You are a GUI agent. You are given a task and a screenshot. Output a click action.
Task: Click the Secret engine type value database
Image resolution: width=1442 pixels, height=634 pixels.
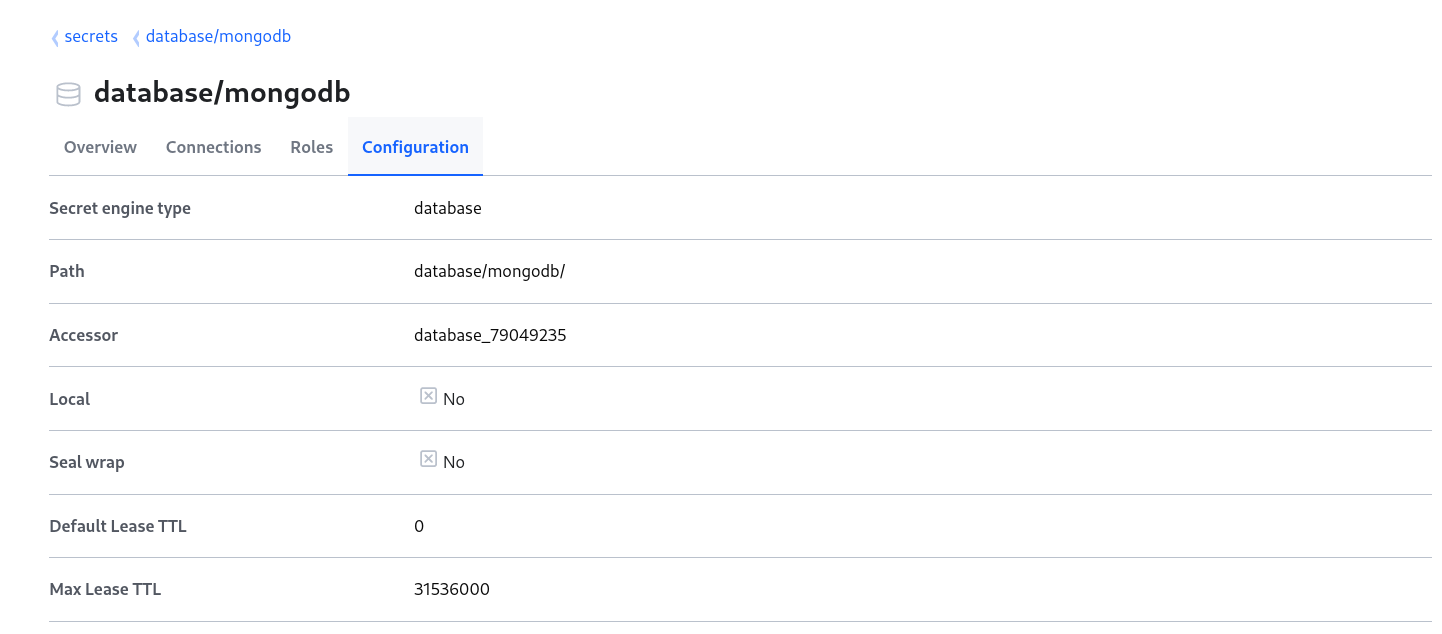(448, 209)
